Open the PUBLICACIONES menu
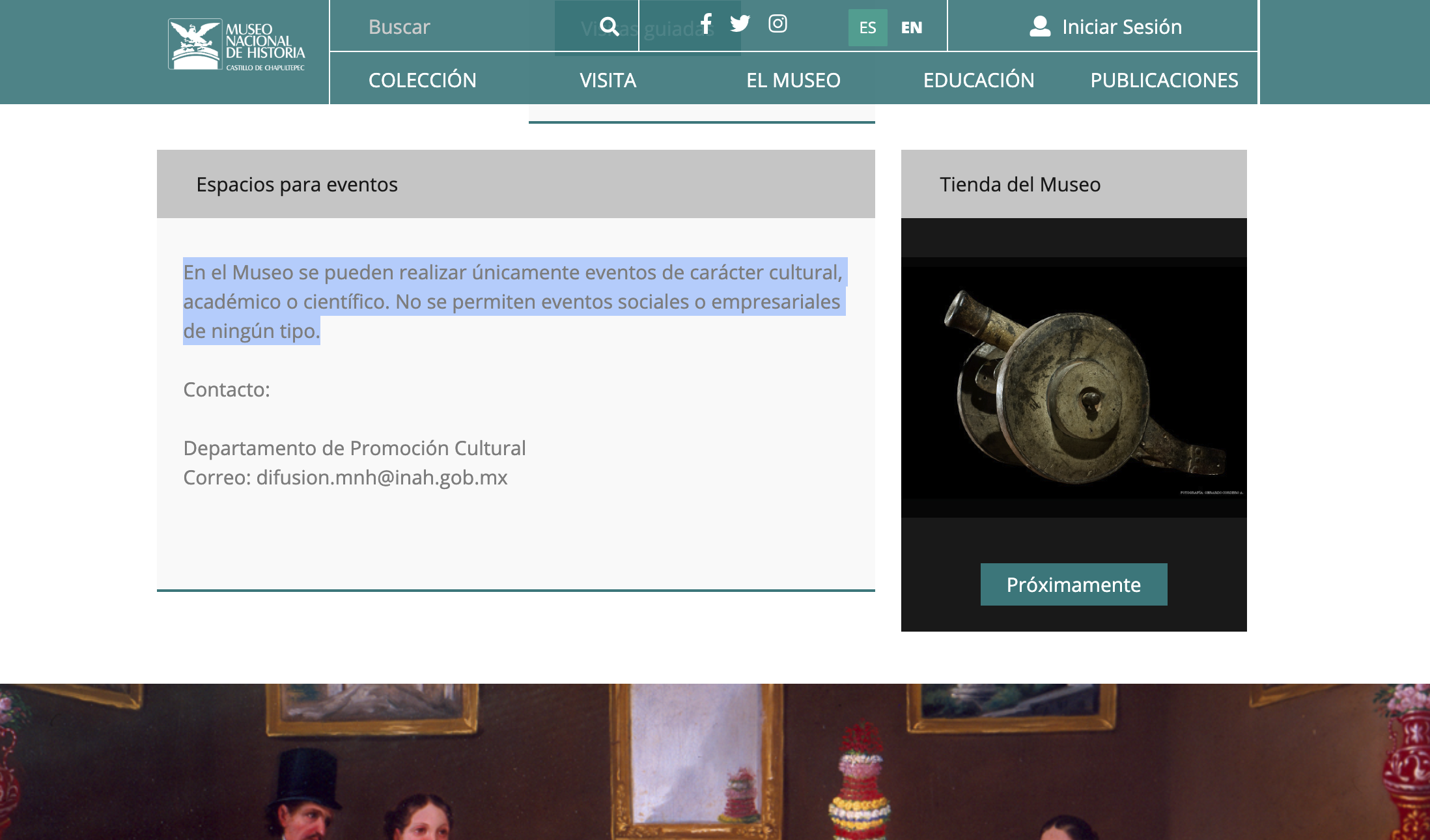This screenshot has height=840, width=1430. [1164, 80]
